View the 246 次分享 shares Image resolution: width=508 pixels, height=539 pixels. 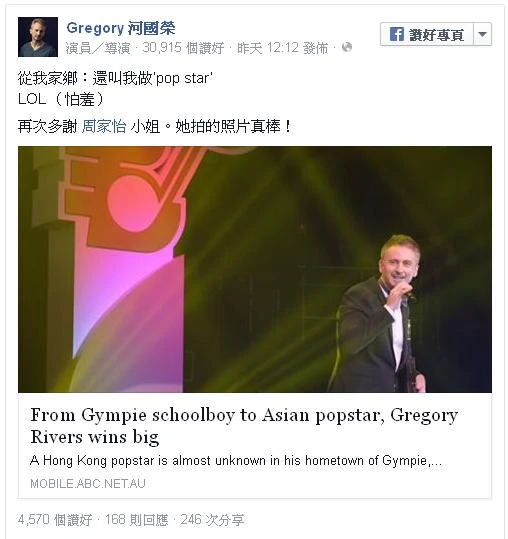click(212, 520)
